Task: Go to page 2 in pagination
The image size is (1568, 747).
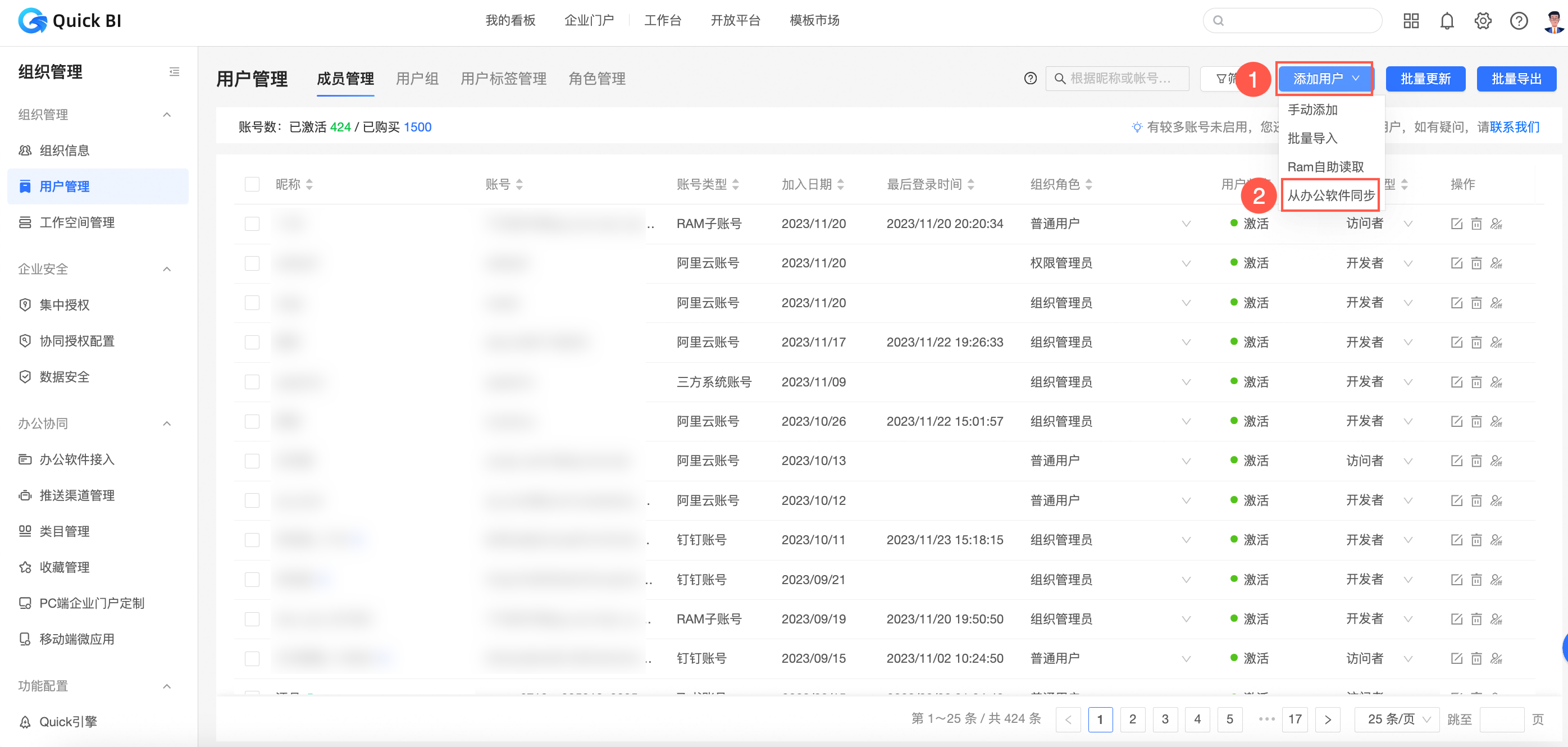Action: coord(1132,719)
